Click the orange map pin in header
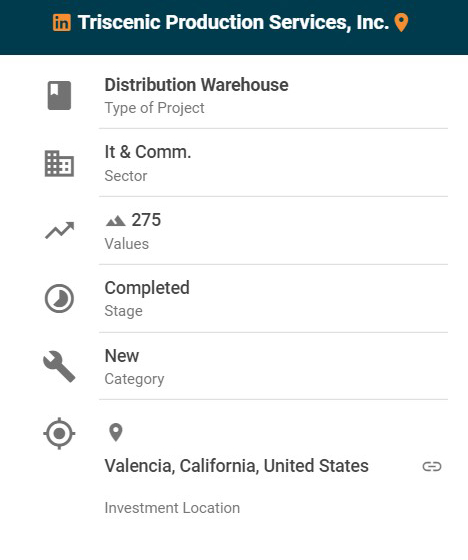The width and height of the screenshot is (468, 560). [x=401, y=23]
